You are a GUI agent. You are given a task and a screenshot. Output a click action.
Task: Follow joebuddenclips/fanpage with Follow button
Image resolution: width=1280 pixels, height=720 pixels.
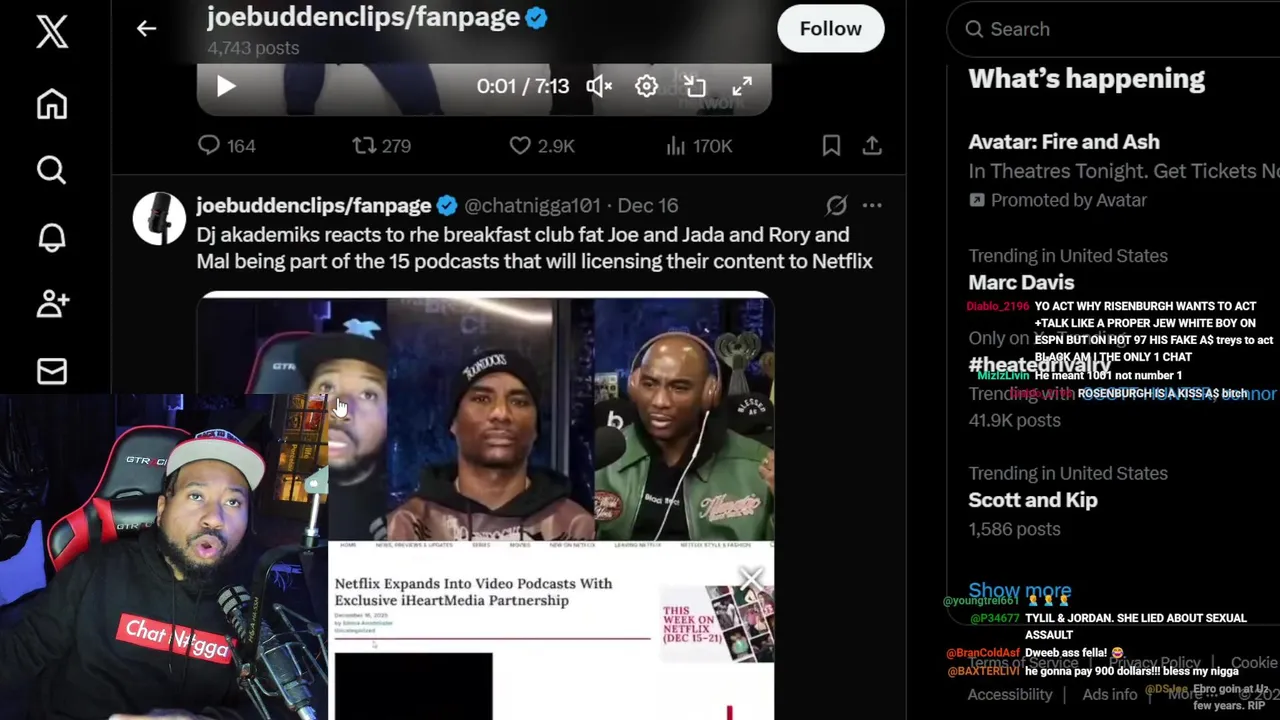click(x=830, y=29)
